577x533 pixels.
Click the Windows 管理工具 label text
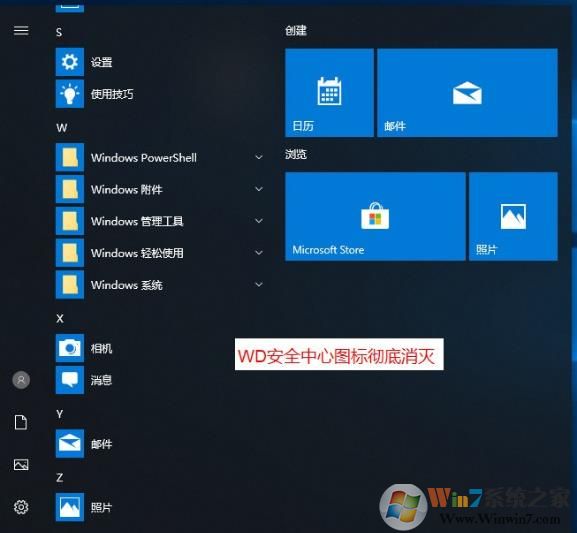(x=137, y=221)
